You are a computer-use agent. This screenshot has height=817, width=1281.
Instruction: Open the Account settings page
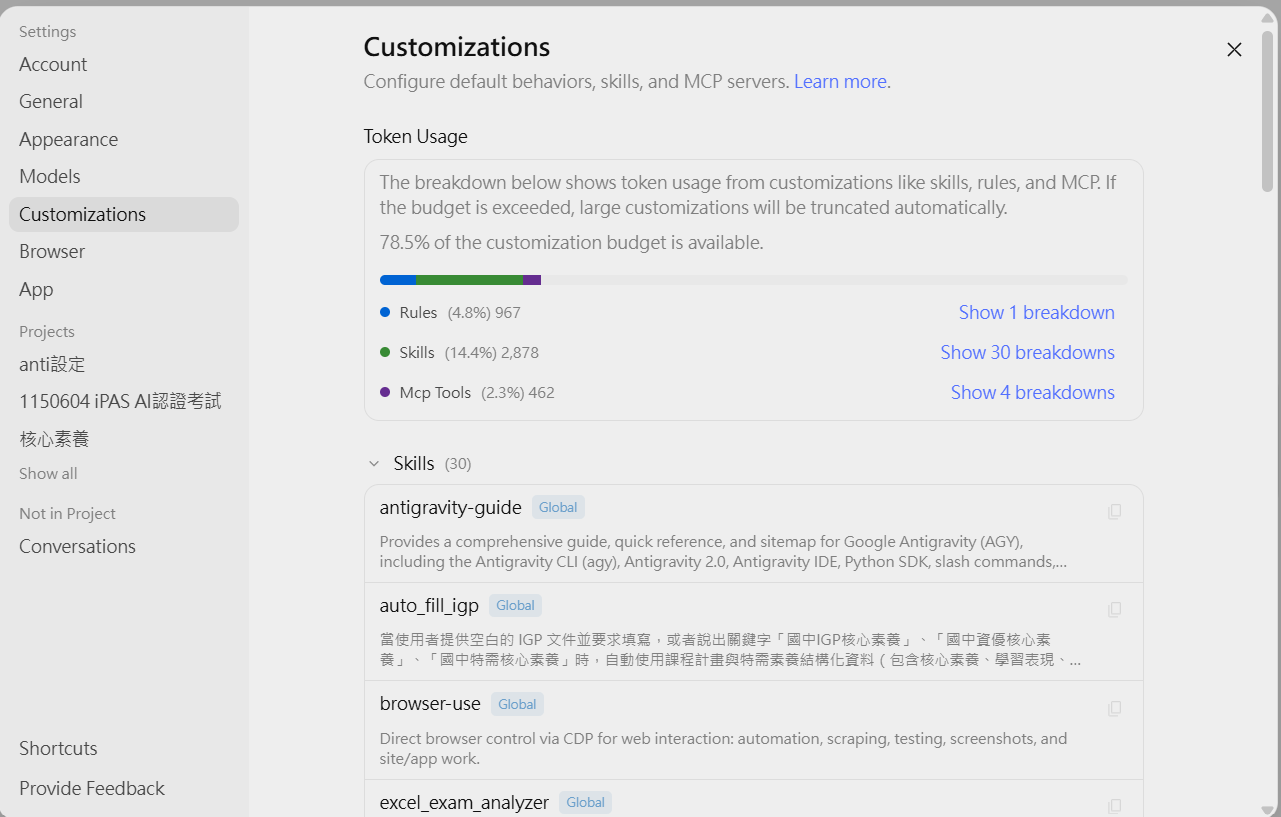pyautogui.click(x=124, y=64)
